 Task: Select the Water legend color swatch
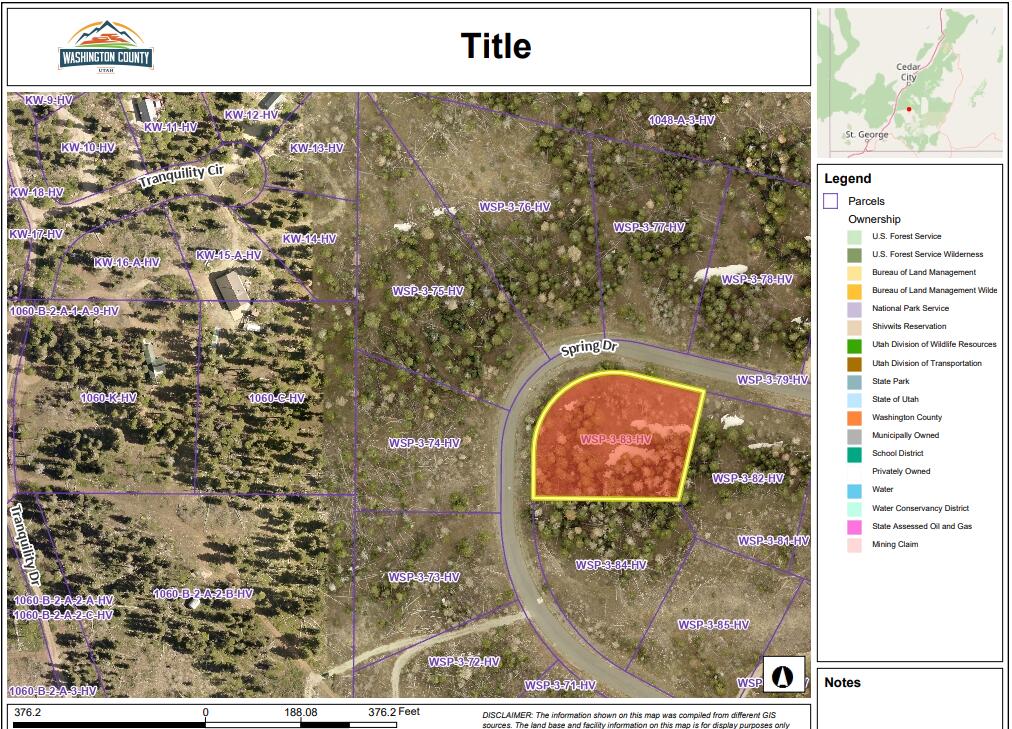pos(855,490)
